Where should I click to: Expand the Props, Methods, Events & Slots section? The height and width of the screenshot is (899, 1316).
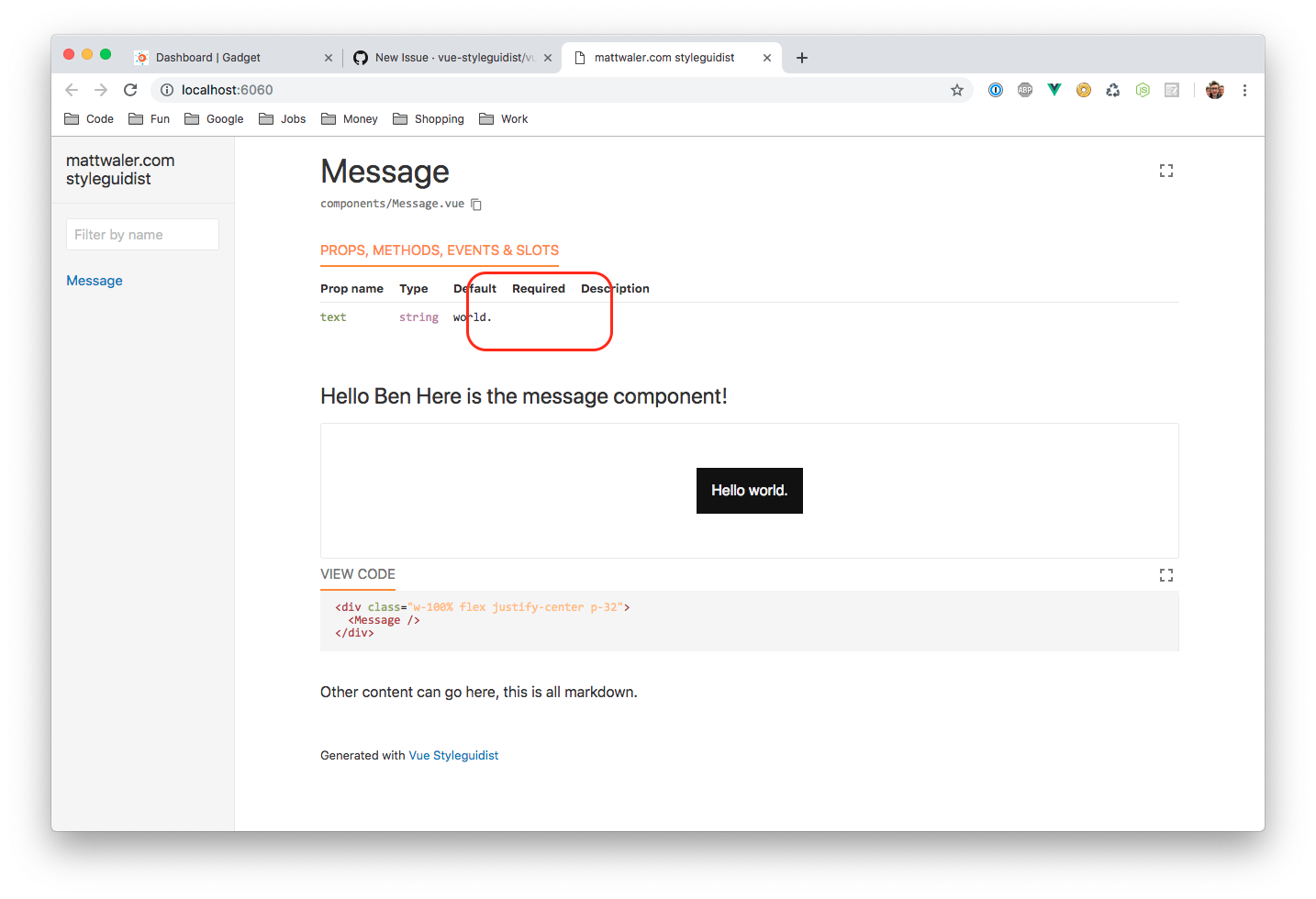point(439,250)
